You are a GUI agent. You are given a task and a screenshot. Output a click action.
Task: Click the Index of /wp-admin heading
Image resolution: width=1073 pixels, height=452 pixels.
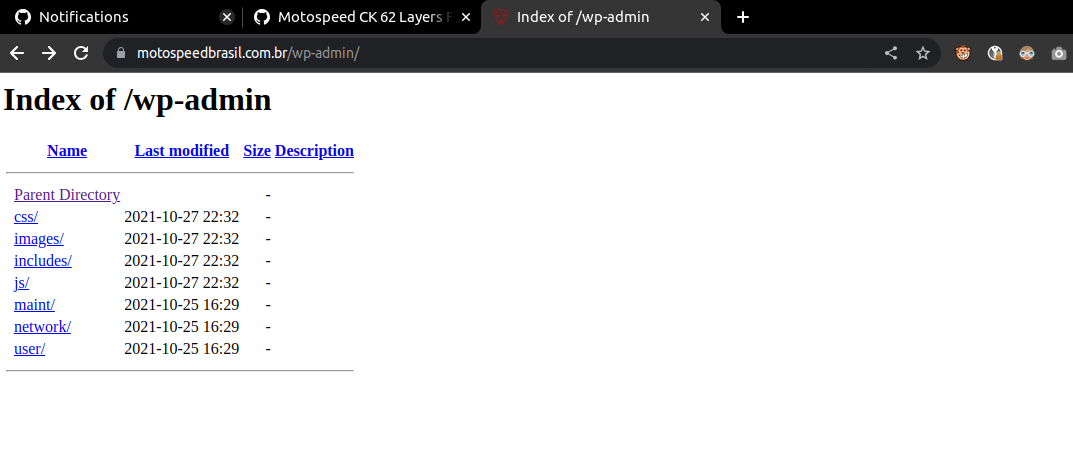[138, 100]
